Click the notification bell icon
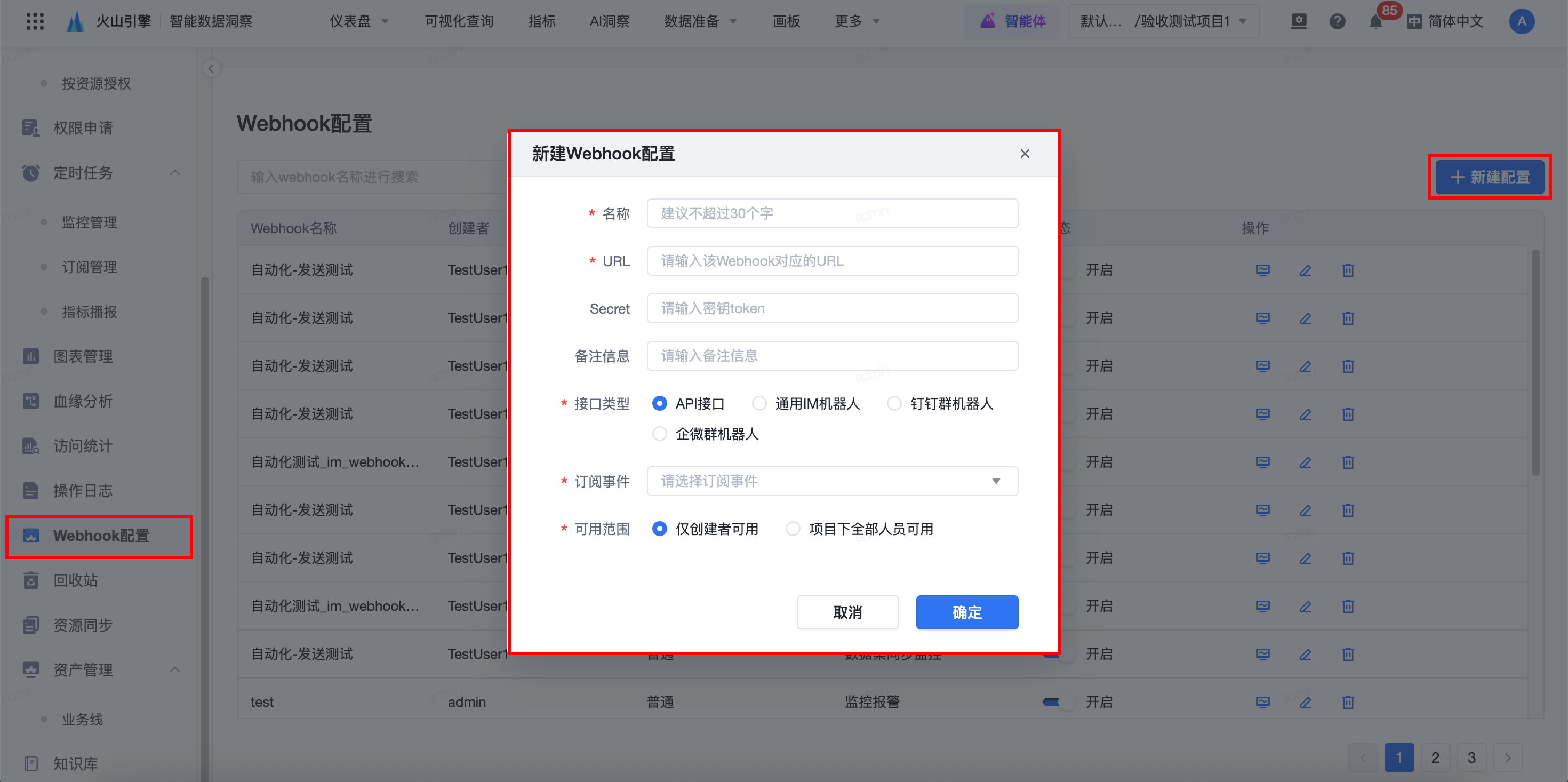The height and width of the screenshot is (782, 1568). tap(1375, 22)
